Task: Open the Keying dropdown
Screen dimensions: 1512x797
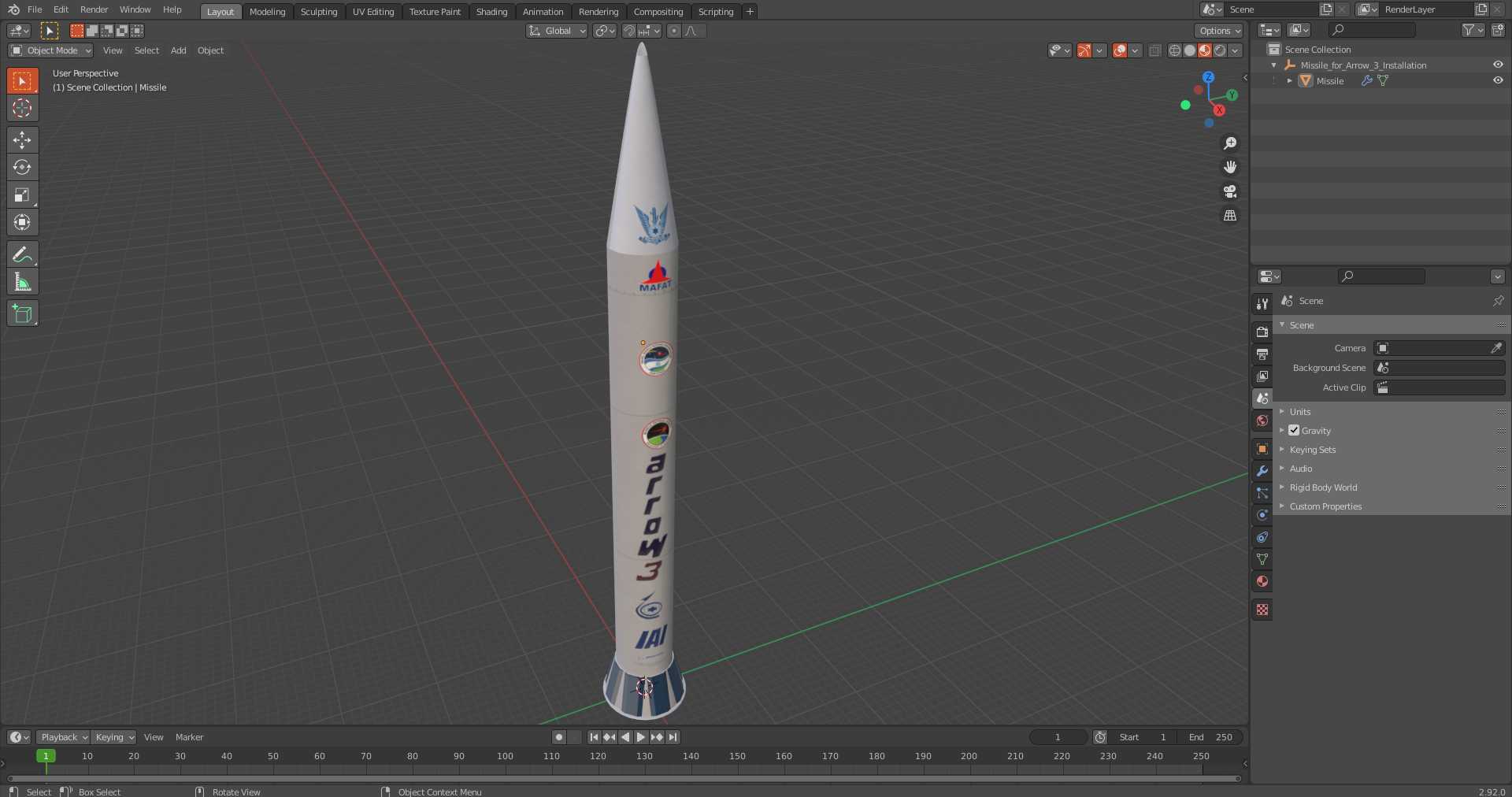Action: click(x=114, y=737)
